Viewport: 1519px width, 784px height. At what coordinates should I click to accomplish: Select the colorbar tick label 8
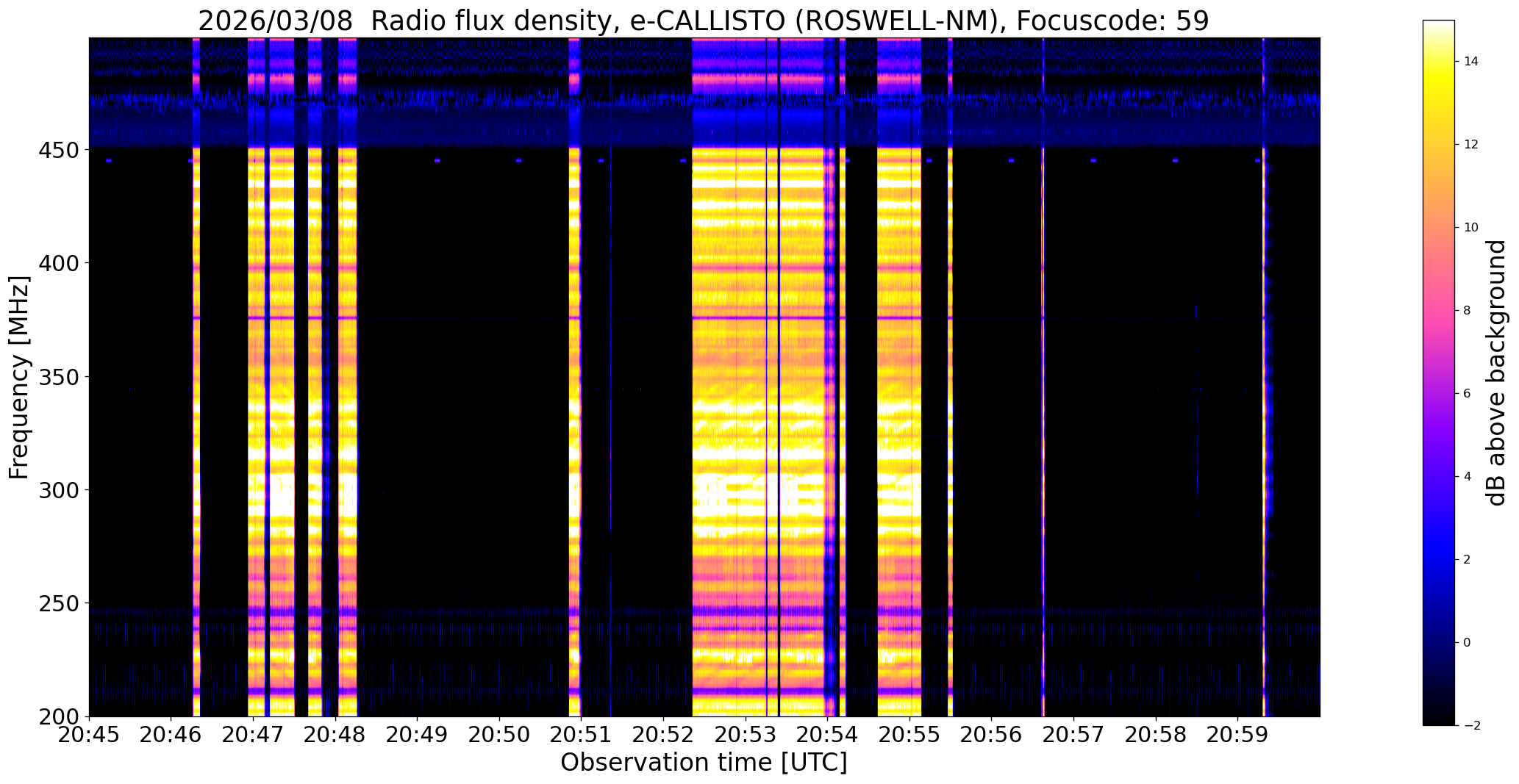click(1468, 310)
